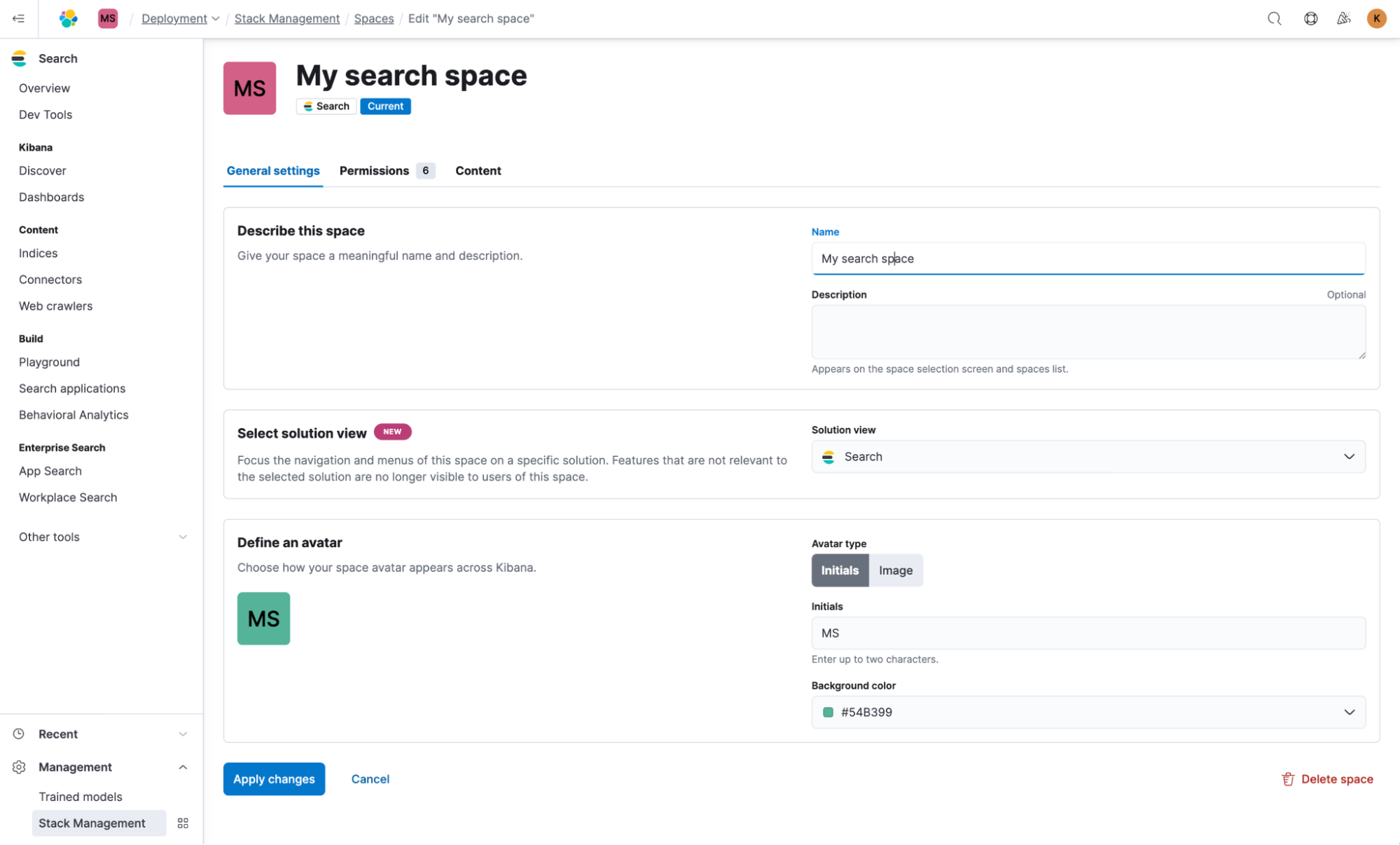The image size is (1400, 845).
Task: Click the large MS avatar beside the title
Action: tap(249, 88)
